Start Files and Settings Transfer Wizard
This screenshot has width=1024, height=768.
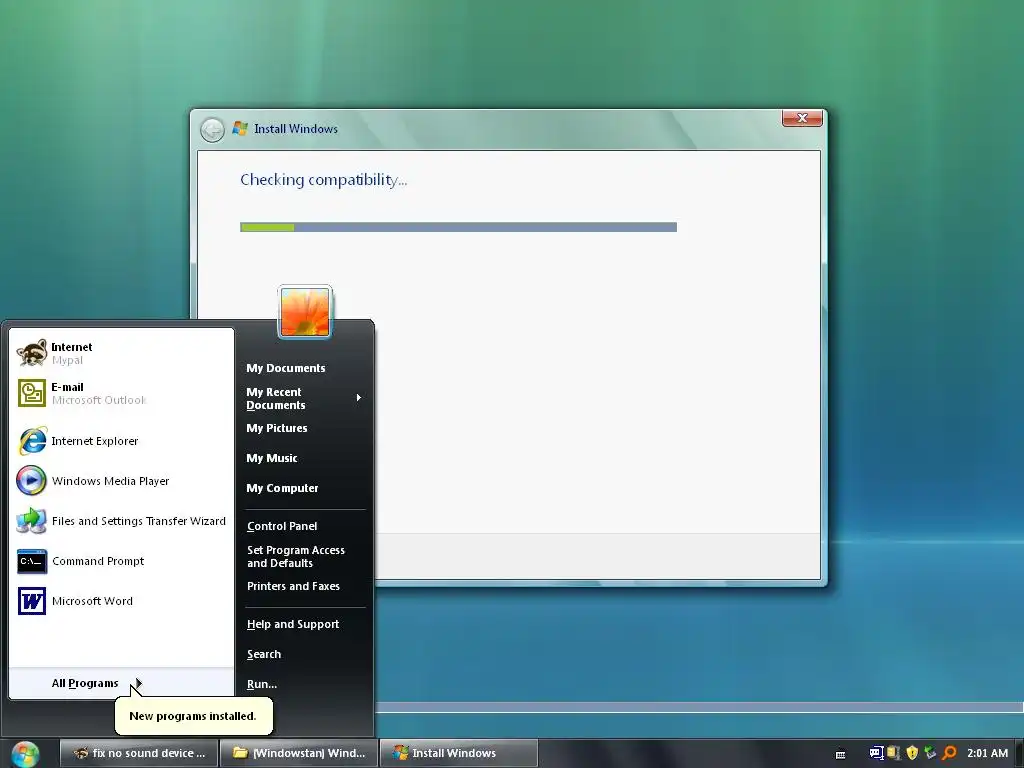[122, 521]
